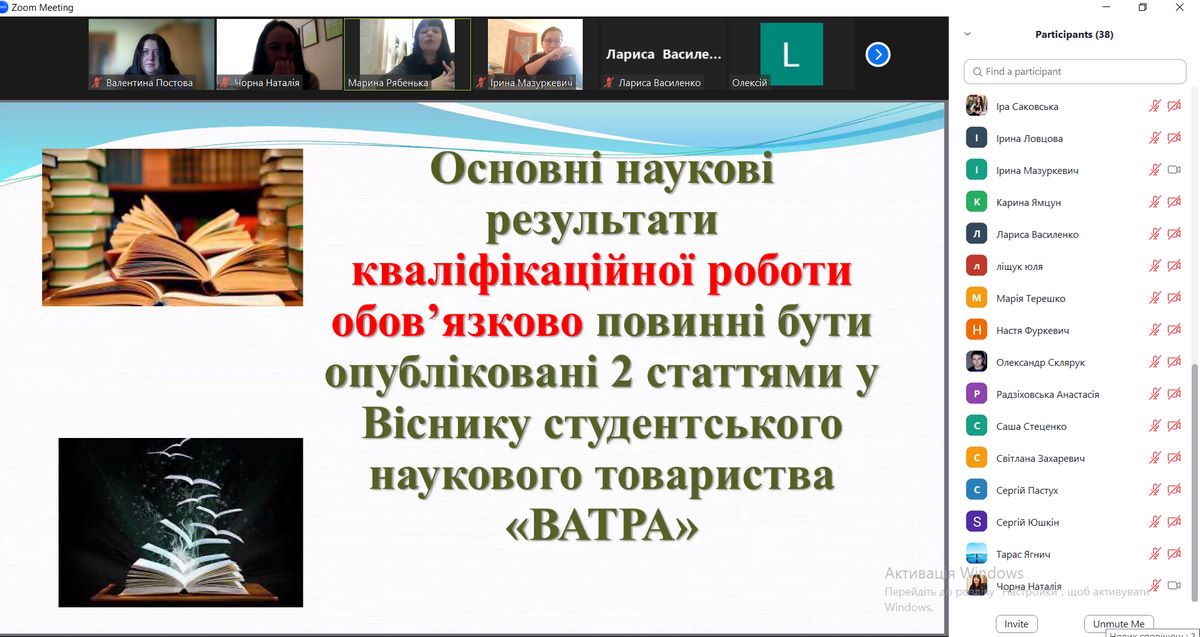
Task: Click the camera icon for Чорна Наталія in list
Action: click(x=1174, y=586)
